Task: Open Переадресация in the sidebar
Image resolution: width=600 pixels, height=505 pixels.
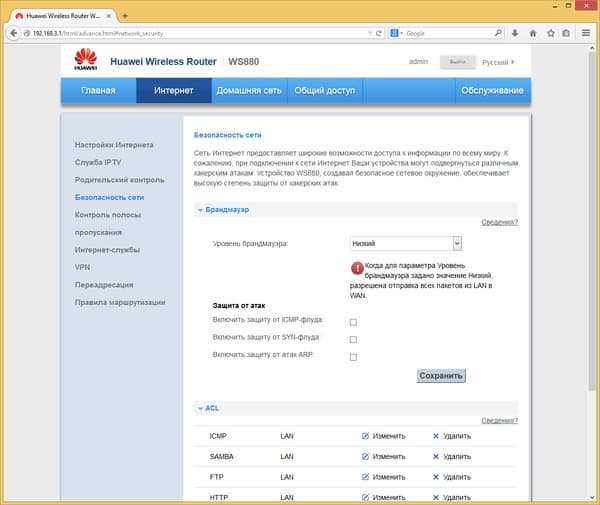Action: tap(104, 285)
